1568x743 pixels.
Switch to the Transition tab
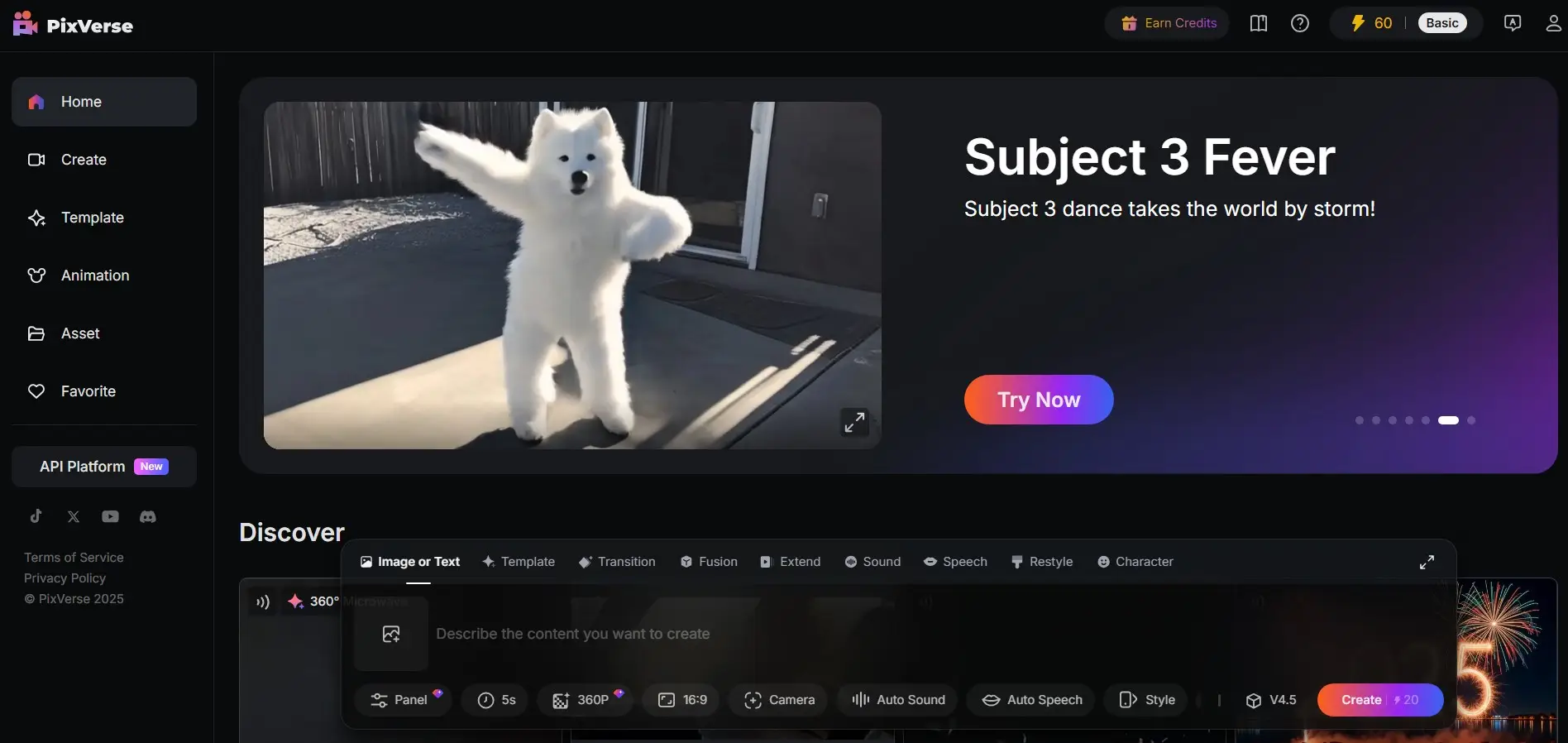click(x=617, y=562)
